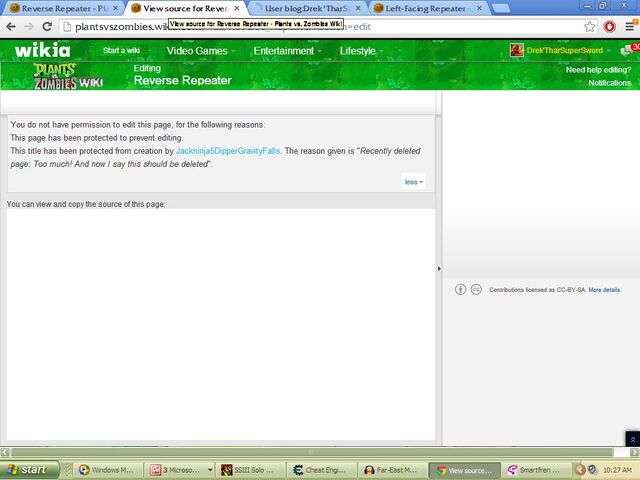Switch to Smartfren taskbar item

click(536, 470)
